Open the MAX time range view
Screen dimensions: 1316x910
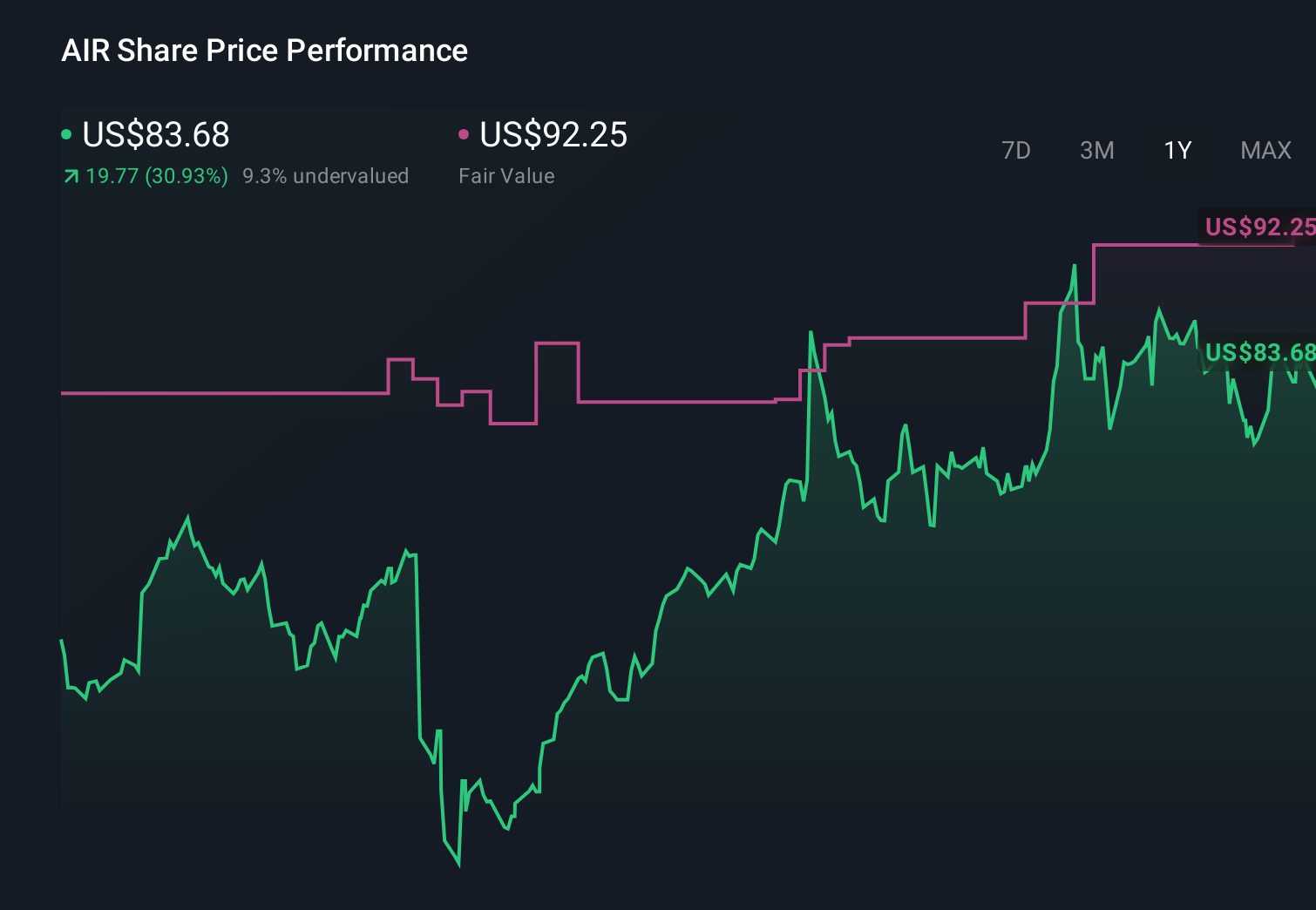[1265, 150]
